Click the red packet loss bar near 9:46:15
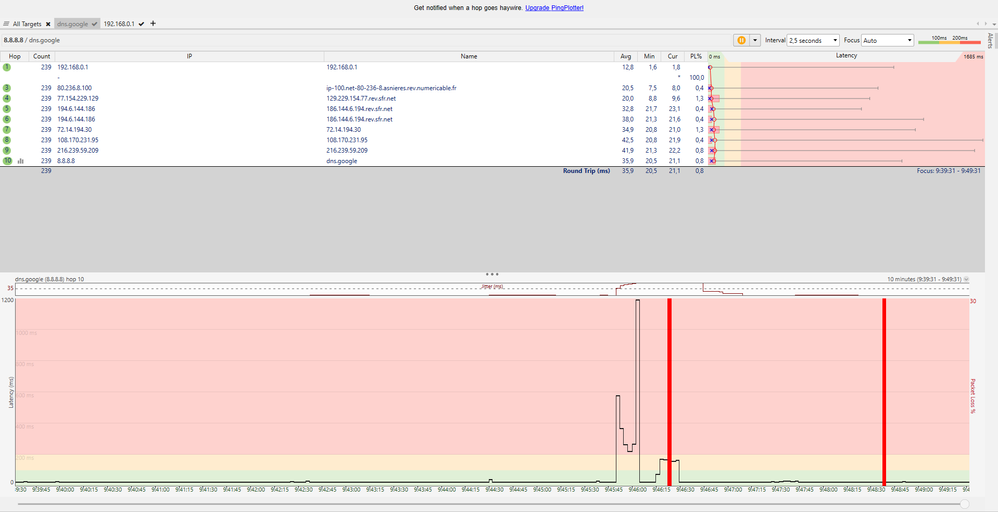This screenshot has width=998, height=512. (x=669, y=392)
